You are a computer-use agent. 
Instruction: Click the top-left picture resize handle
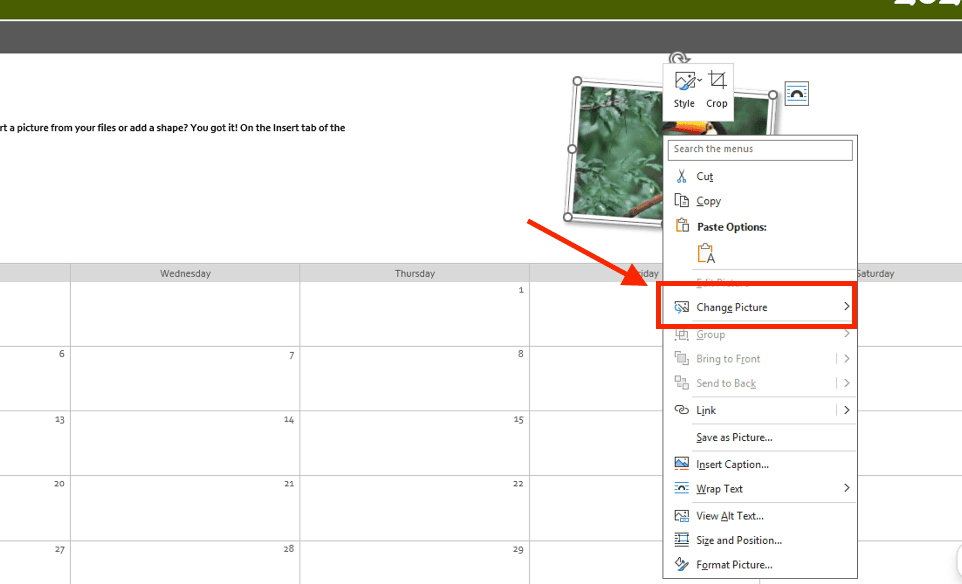tap(577, 81)
